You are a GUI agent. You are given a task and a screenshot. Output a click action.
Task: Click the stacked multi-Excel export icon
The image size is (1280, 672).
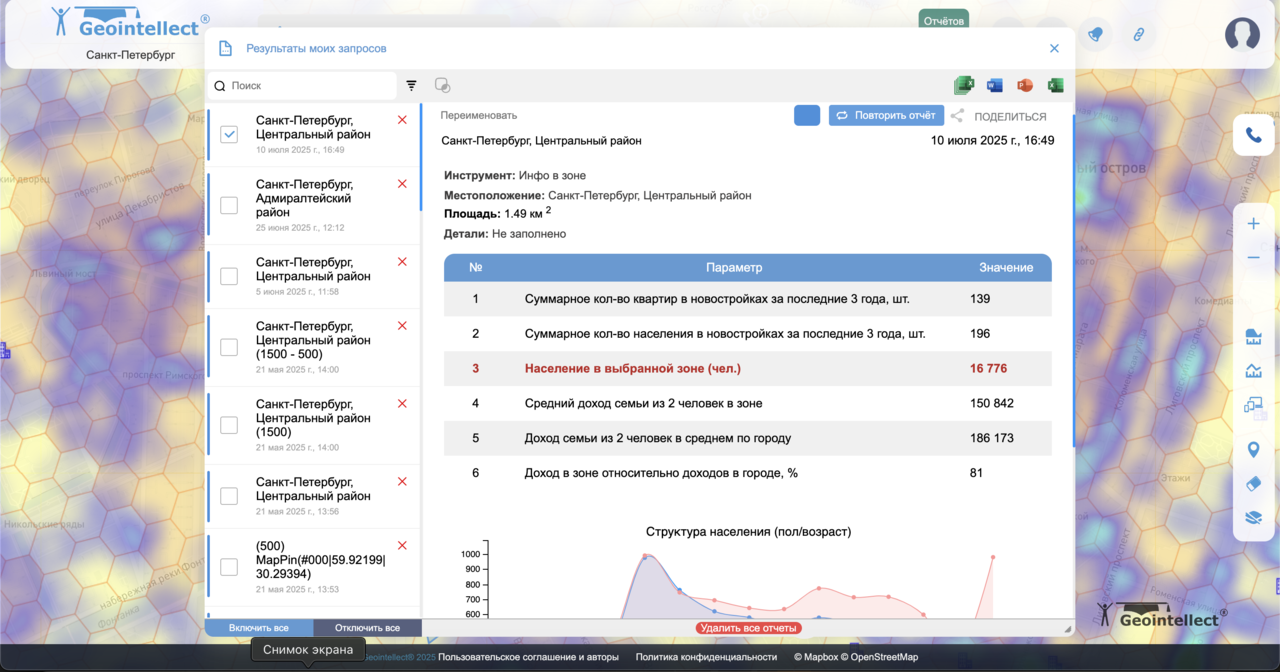964,86
